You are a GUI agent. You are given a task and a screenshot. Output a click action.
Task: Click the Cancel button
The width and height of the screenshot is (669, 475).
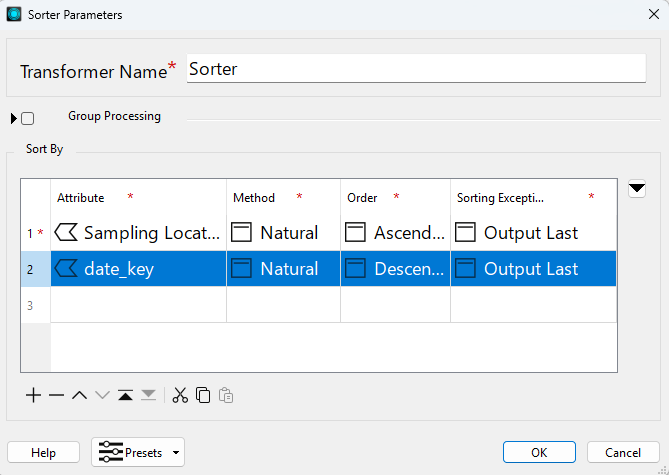click(623, 452)
